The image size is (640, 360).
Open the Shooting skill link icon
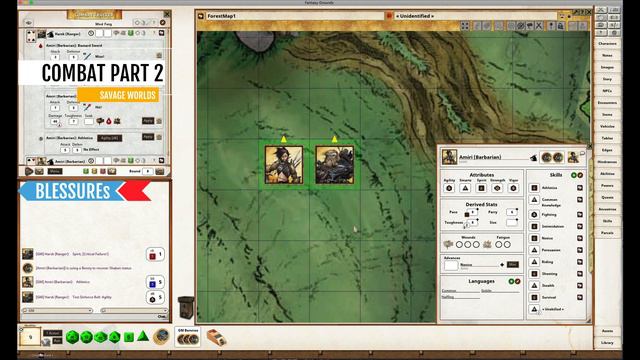click(x=580, y=273)
